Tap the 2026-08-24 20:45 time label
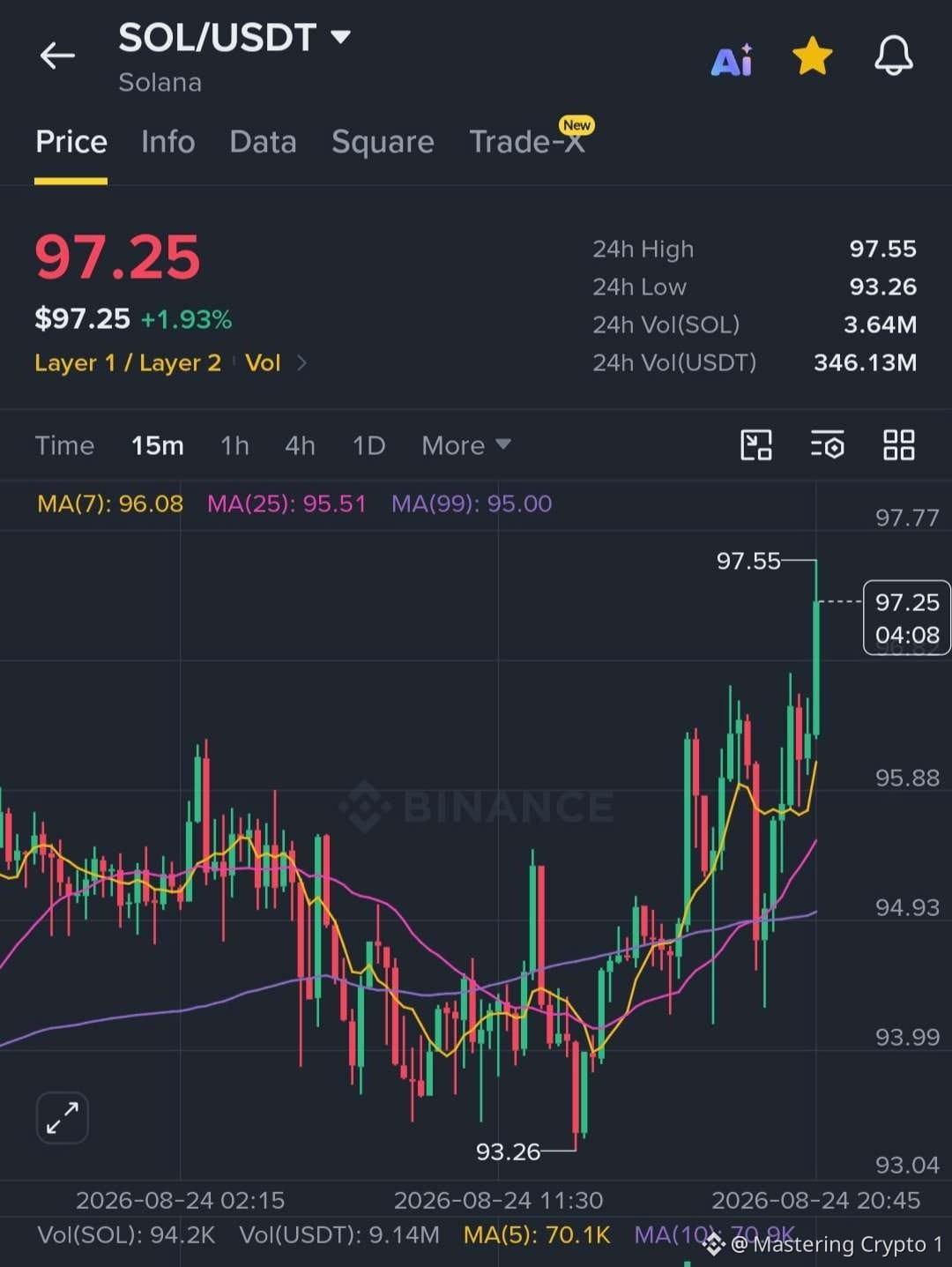The height and width of the screenshot is (1267, 952). click(815, 1200)
